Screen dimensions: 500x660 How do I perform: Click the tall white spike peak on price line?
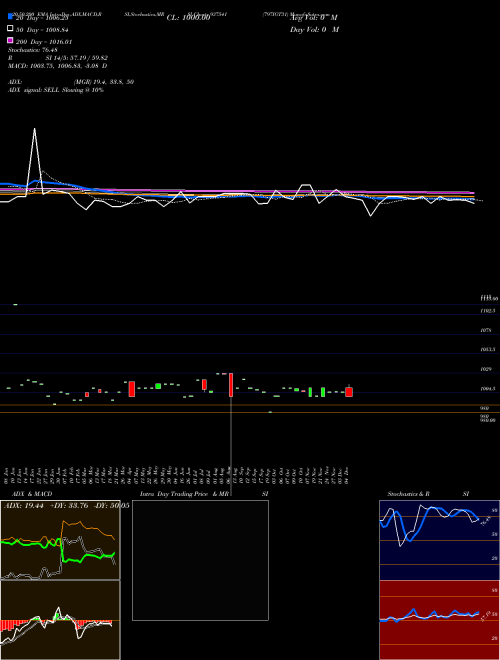35,129
